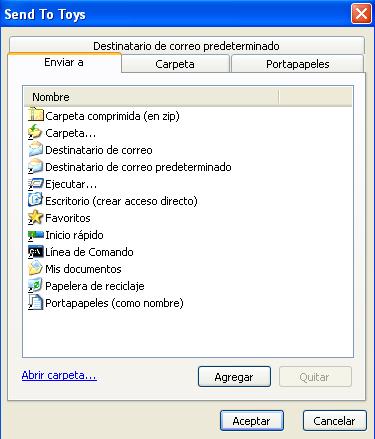Select the Escritorio (crear acceso directo) icon
This screenshot has height=439, width=375.
(x=35, y=200)
